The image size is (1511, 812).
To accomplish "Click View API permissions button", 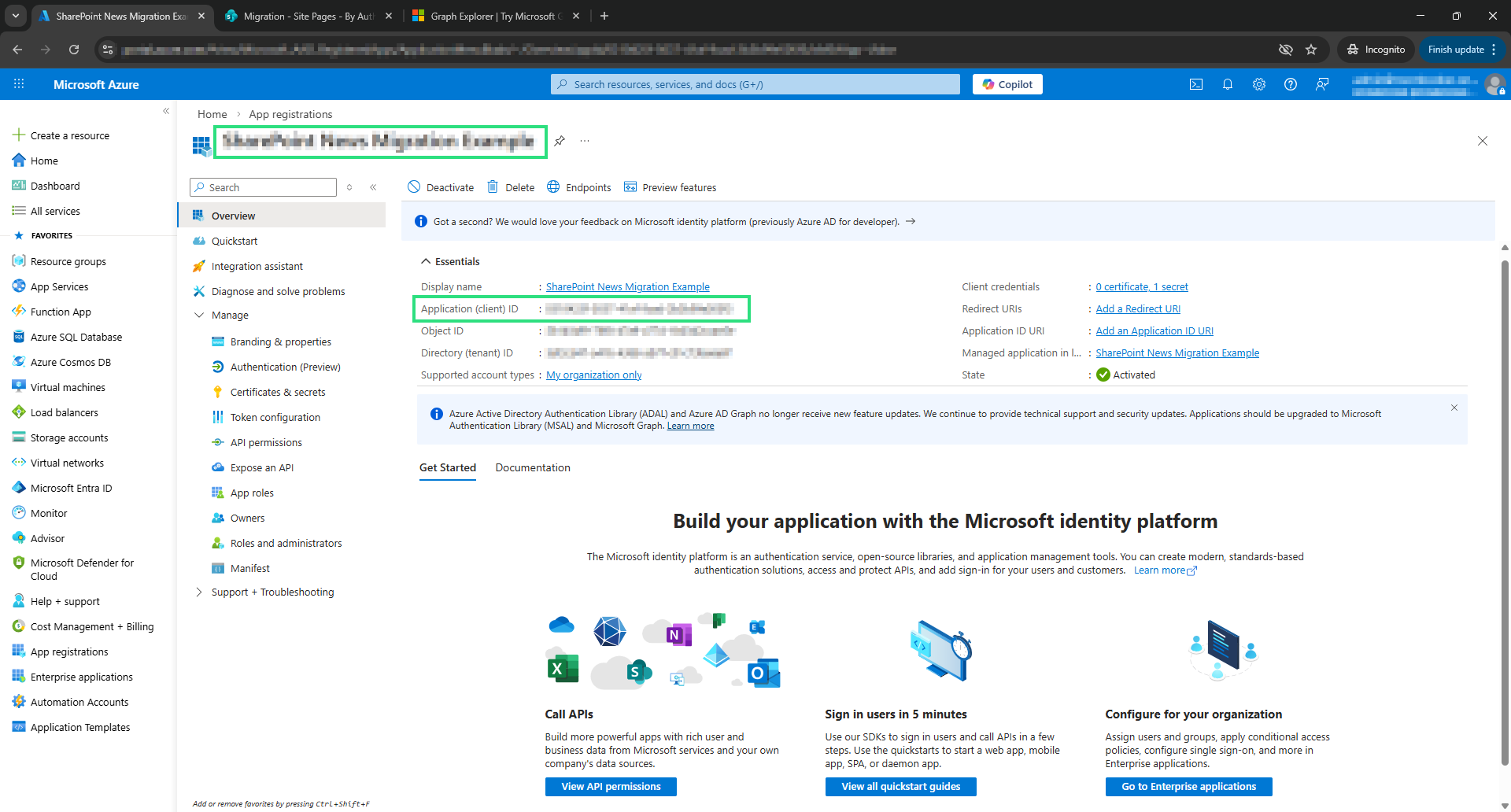I will coord(611,786).
